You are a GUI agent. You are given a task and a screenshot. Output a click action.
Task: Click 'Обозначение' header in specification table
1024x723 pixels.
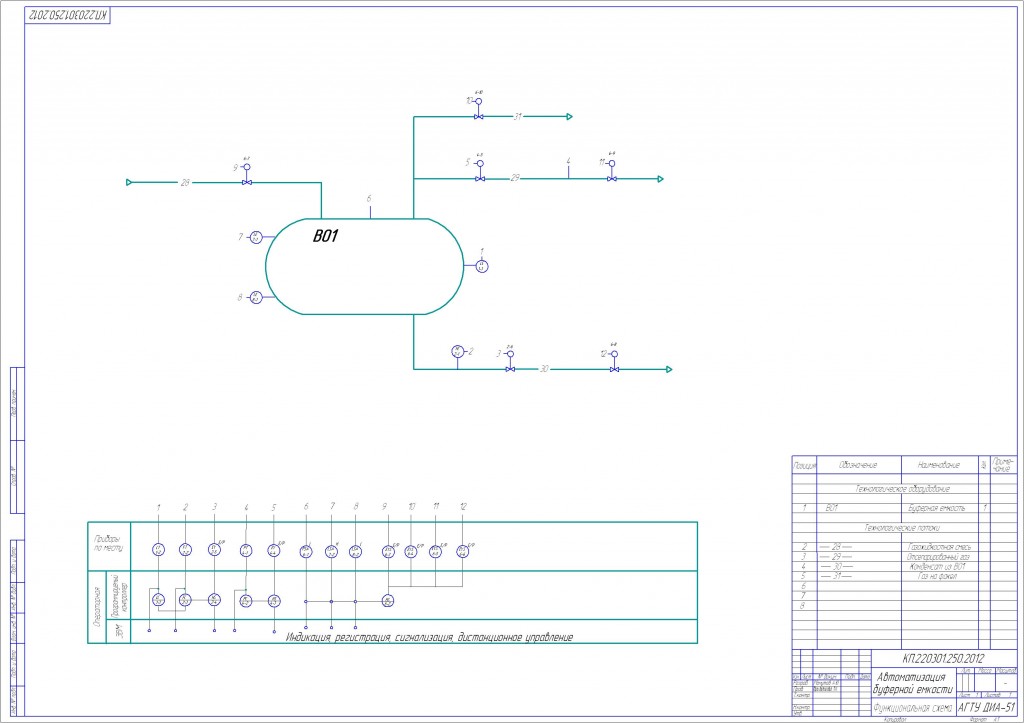[858, 465]
